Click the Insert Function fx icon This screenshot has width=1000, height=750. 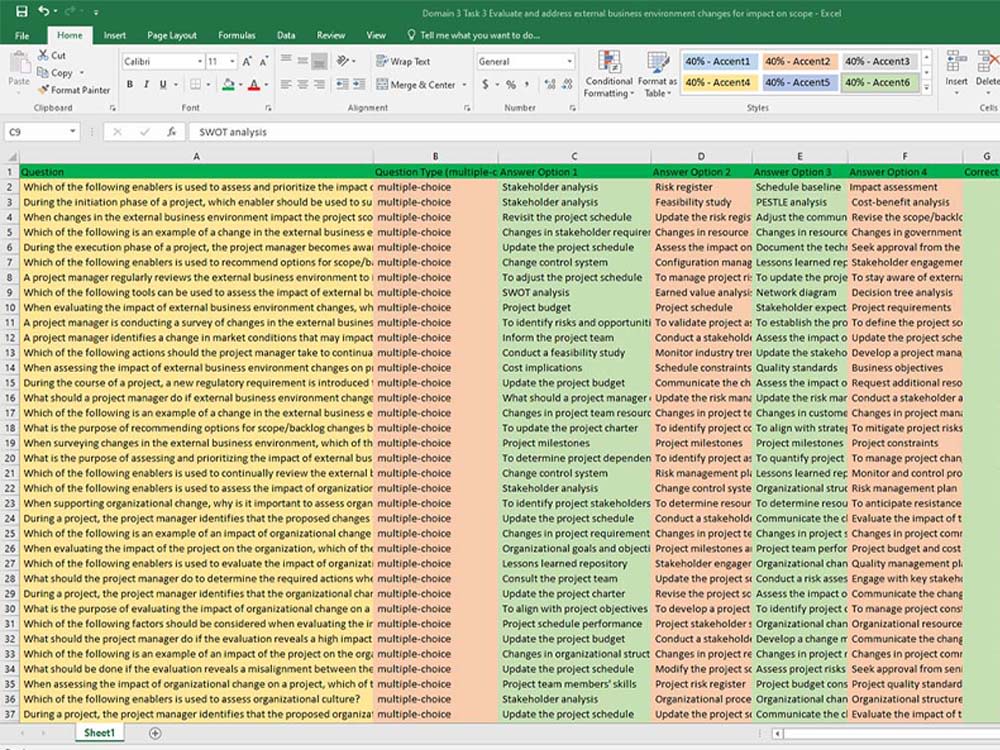[x=172, y=132]
